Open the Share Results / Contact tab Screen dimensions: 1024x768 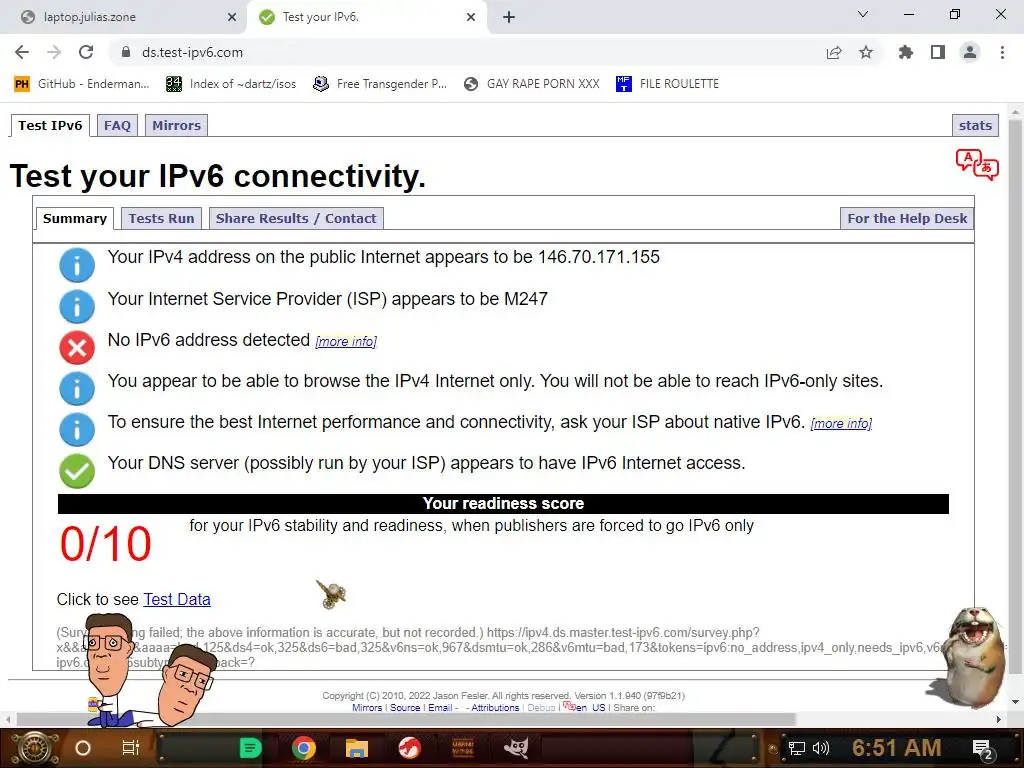coord(296,218)
